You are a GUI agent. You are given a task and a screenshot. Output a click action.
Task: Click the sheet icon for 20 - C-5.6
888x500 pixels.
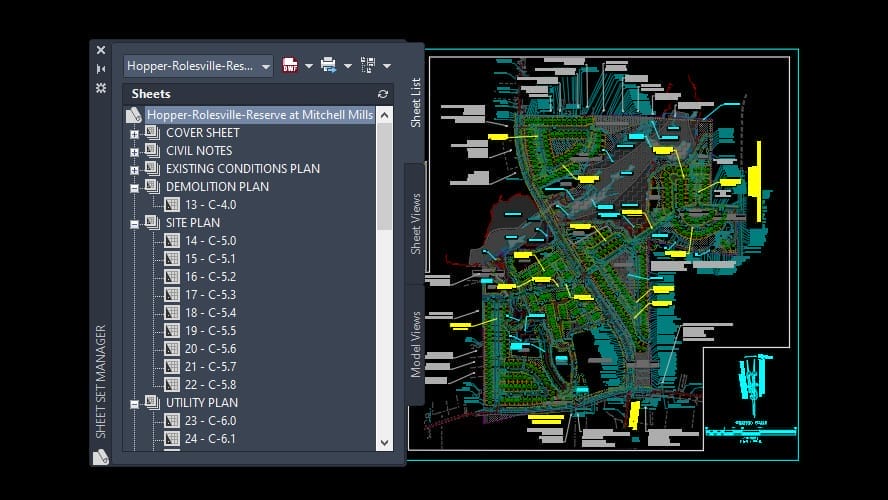click(x=172, y=349)
